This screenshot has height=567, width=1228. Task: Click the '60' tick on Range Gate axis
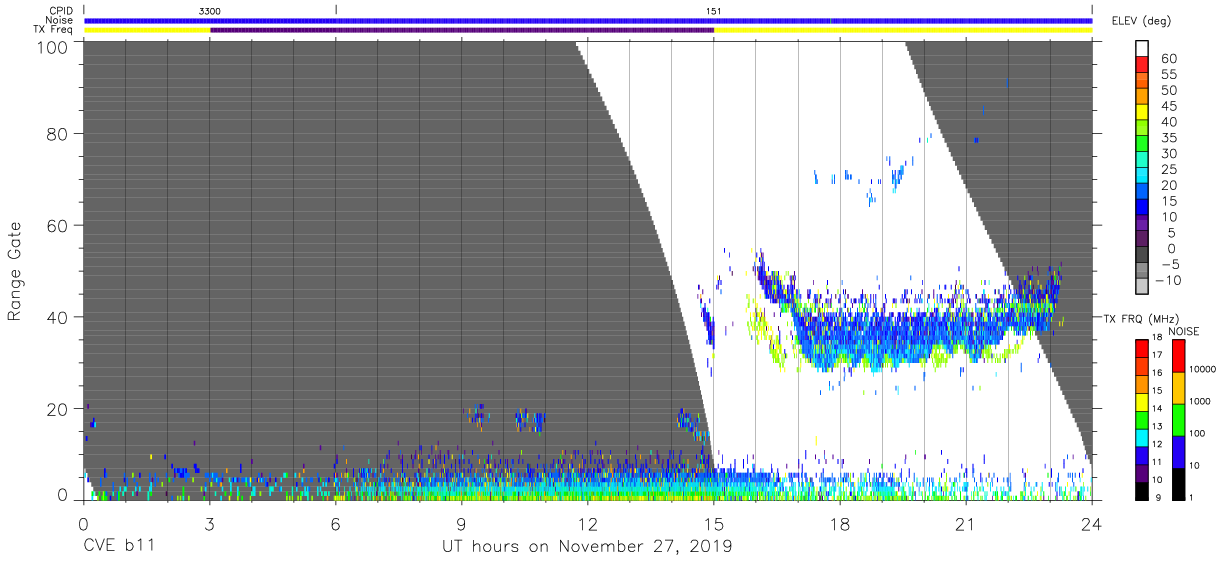point(56,224)
